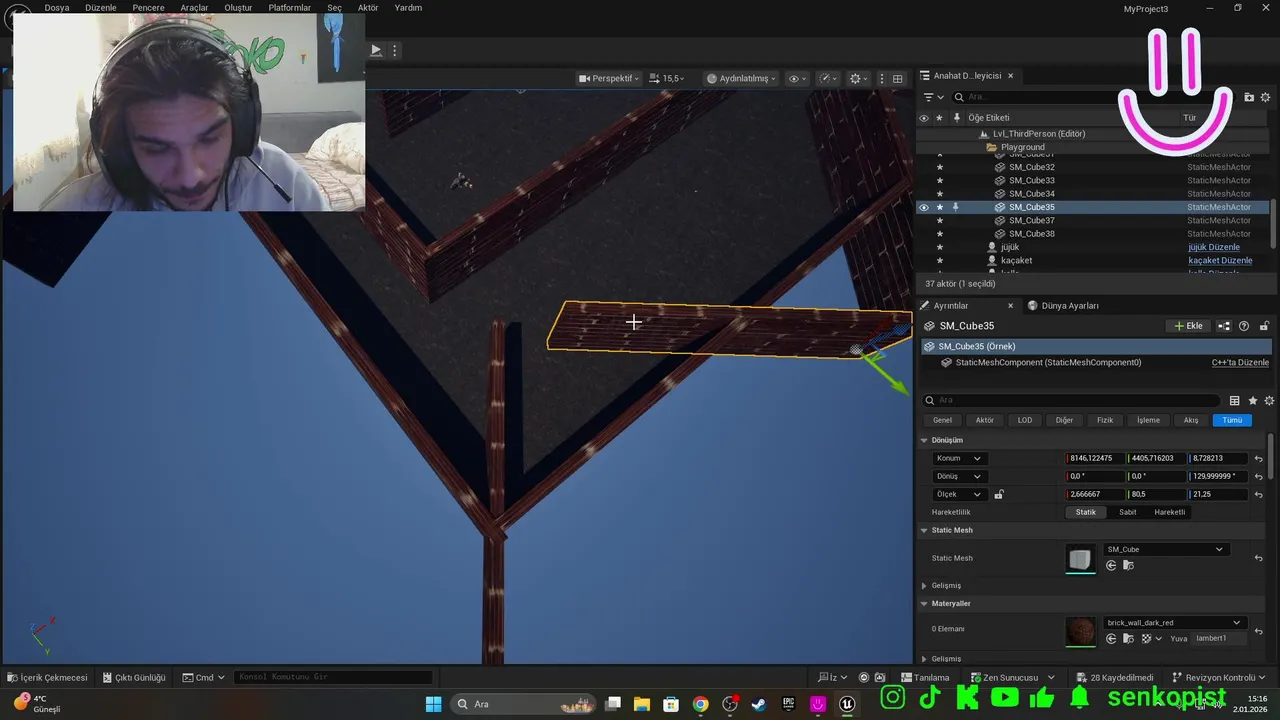Click the viewport layout grid icon

pyautogui.click(x=897, y=78)
